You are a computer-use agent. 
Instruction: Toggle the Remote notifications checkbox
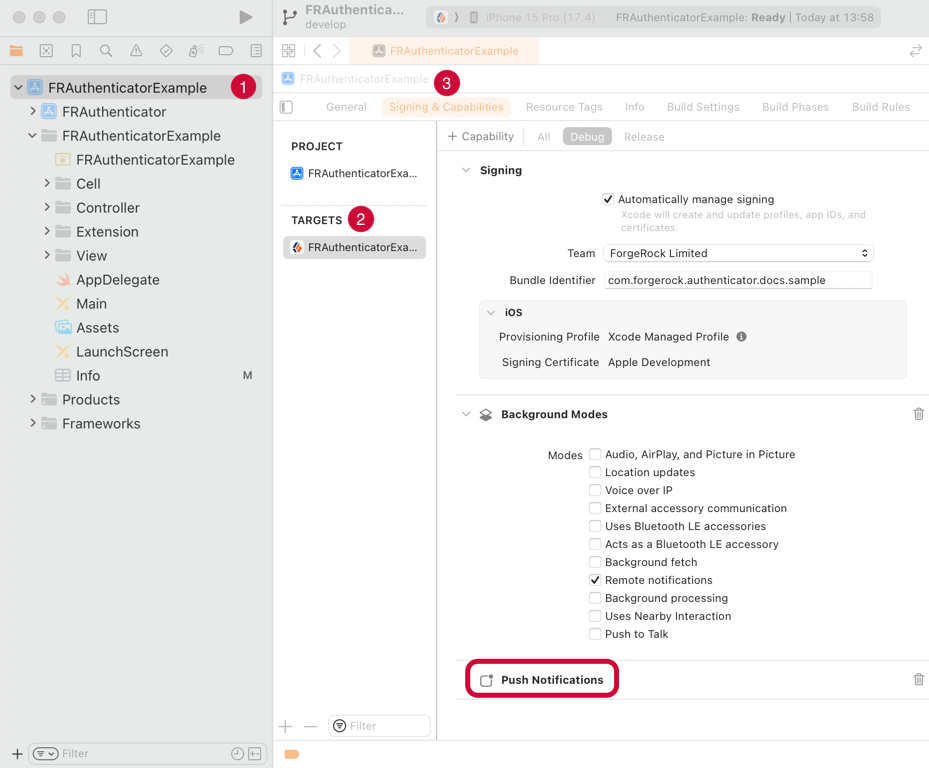pyautogui.click(x=595, y=580)
